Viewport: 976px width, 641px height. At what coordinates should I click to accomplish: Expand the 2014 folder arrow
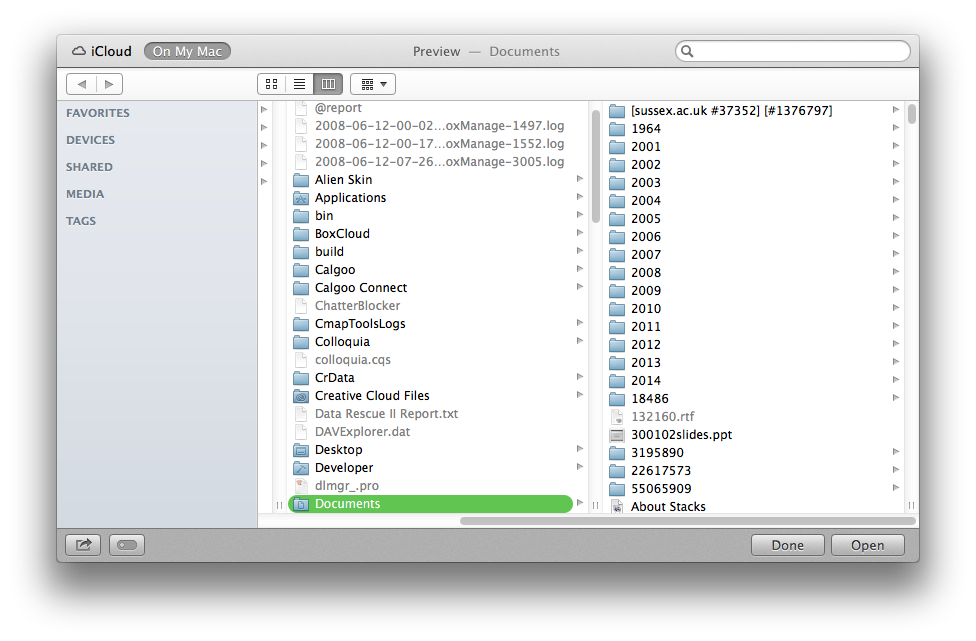point(895,380)
